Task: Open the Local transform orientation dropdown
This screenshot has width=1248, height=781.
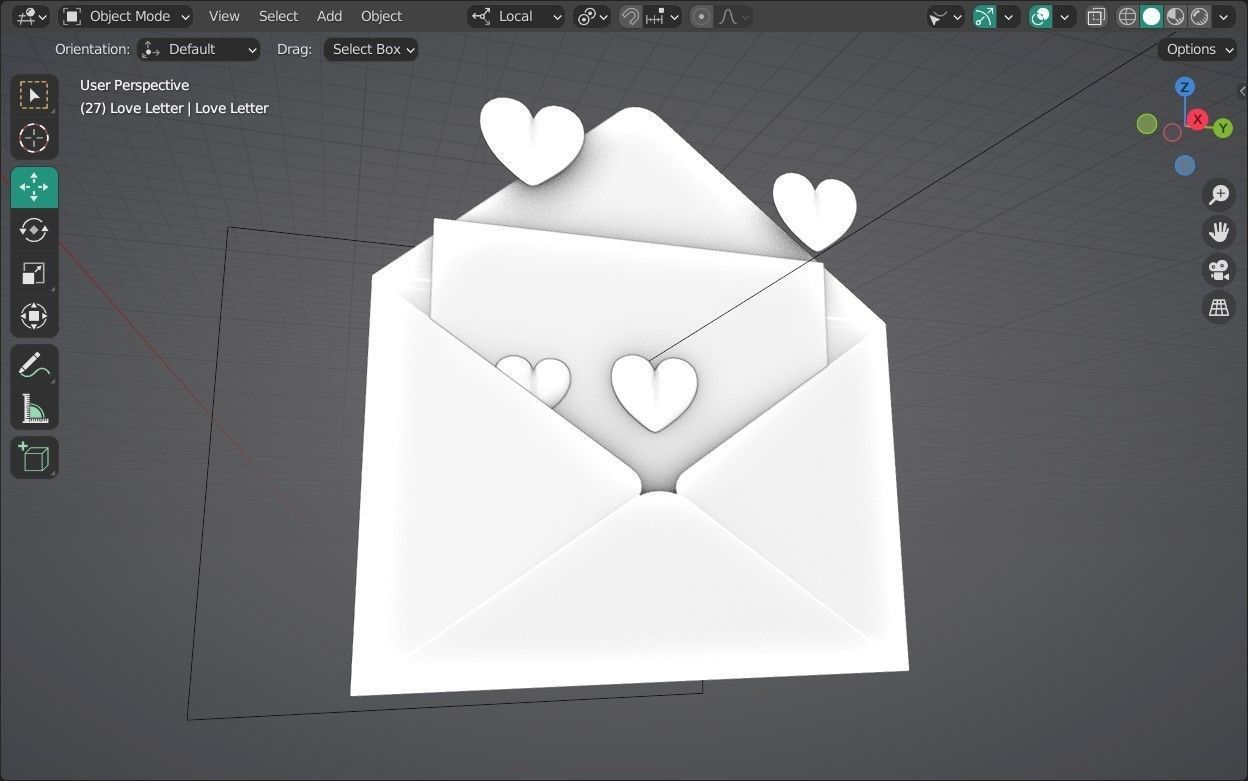Action: coord(516,16)
